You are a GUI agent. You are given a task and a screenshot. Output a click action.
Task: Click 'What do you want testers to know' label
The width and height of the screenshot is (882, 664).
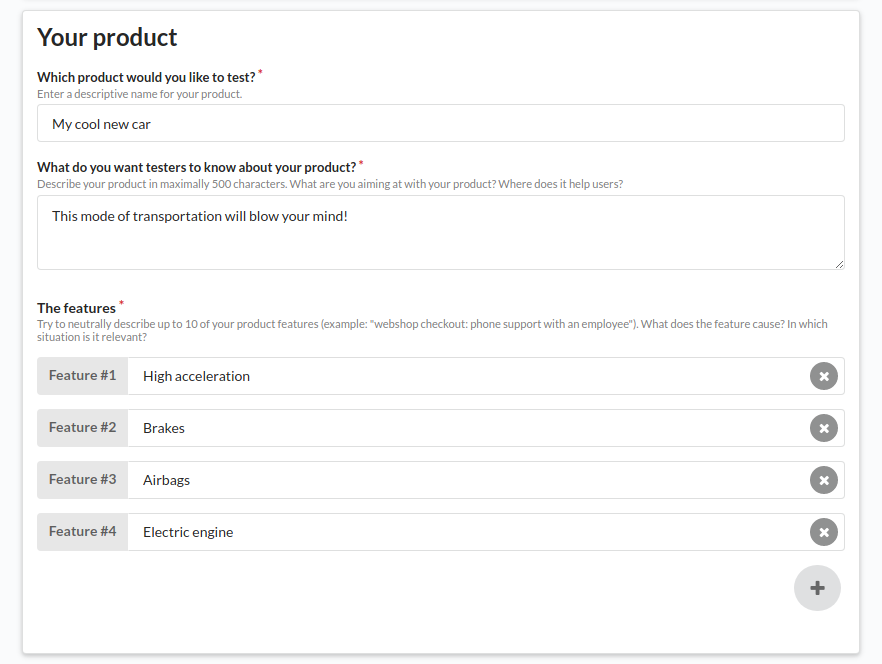click(x=197, y=167)
